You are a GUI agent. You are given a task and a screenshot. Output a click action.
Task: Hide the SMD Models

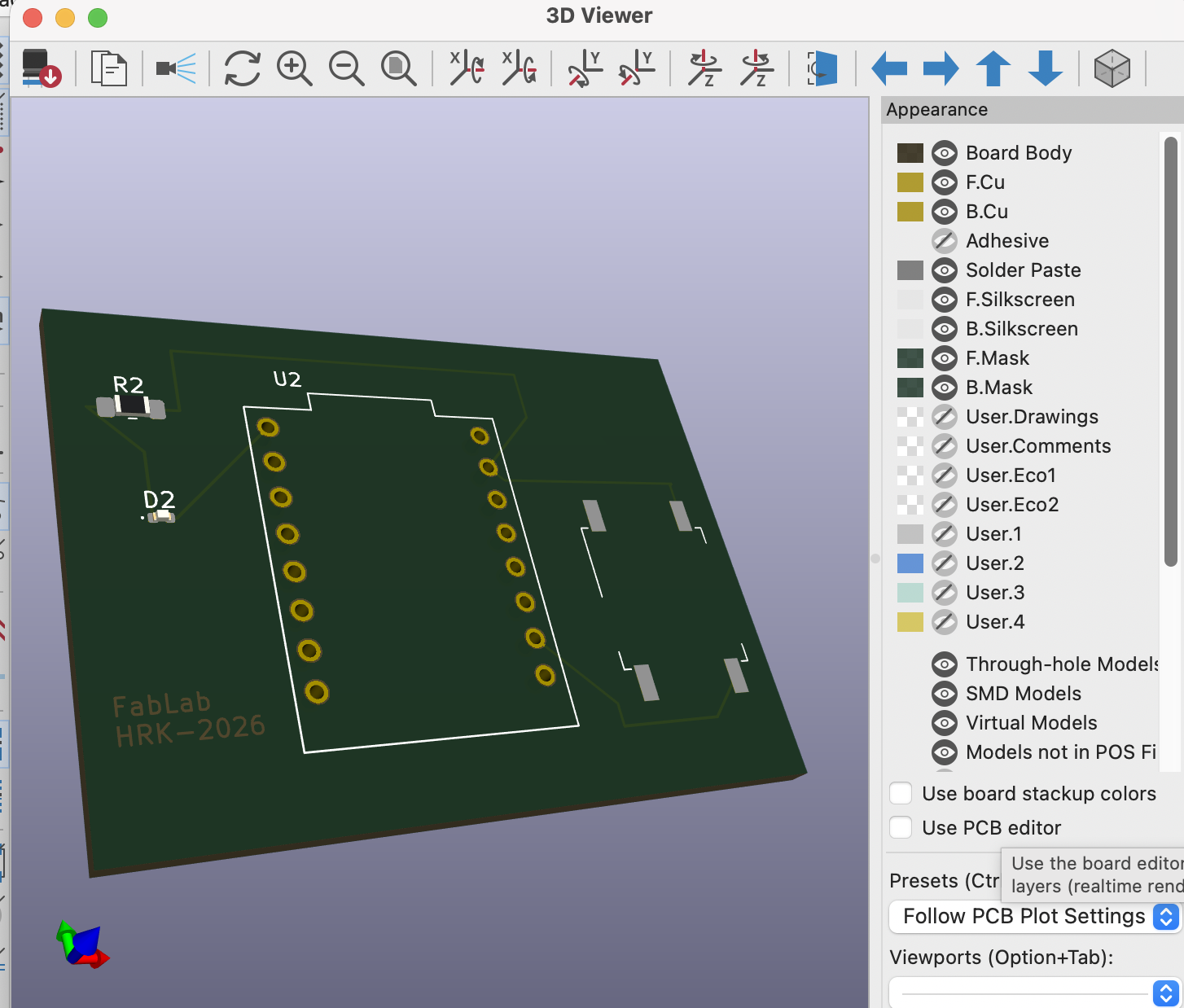click(944, 694)
